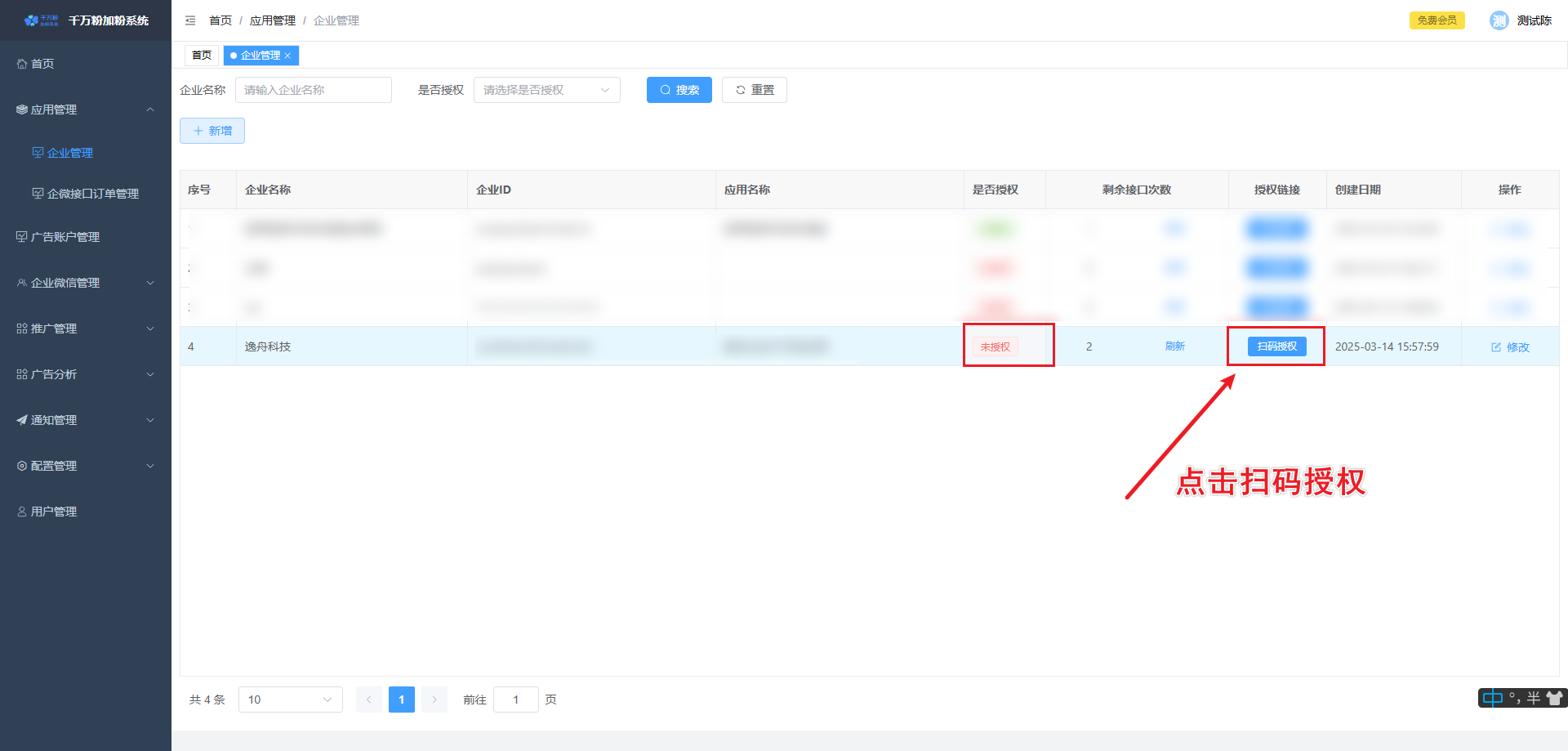The height and width of the screenshot is (751, 1568).
Task: Open the 是否授权 dropdown
Action: click(546, 90)
